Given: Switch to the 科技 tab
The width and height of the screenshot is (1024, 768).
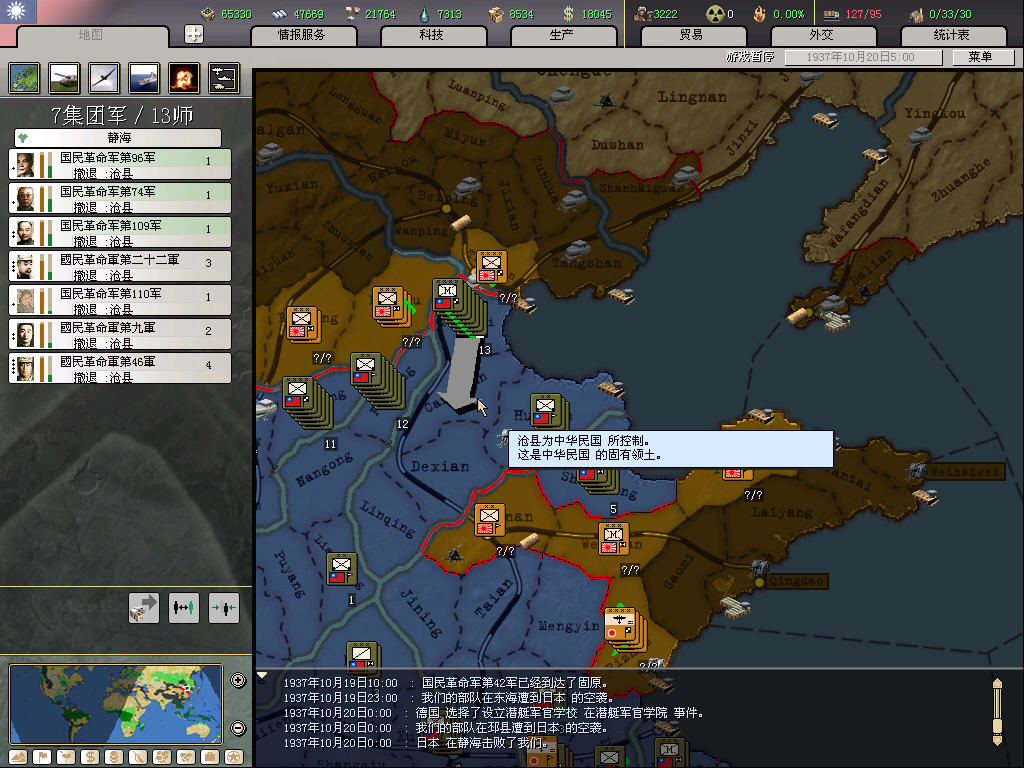Looking at the screenshot, I should [431, 36].
